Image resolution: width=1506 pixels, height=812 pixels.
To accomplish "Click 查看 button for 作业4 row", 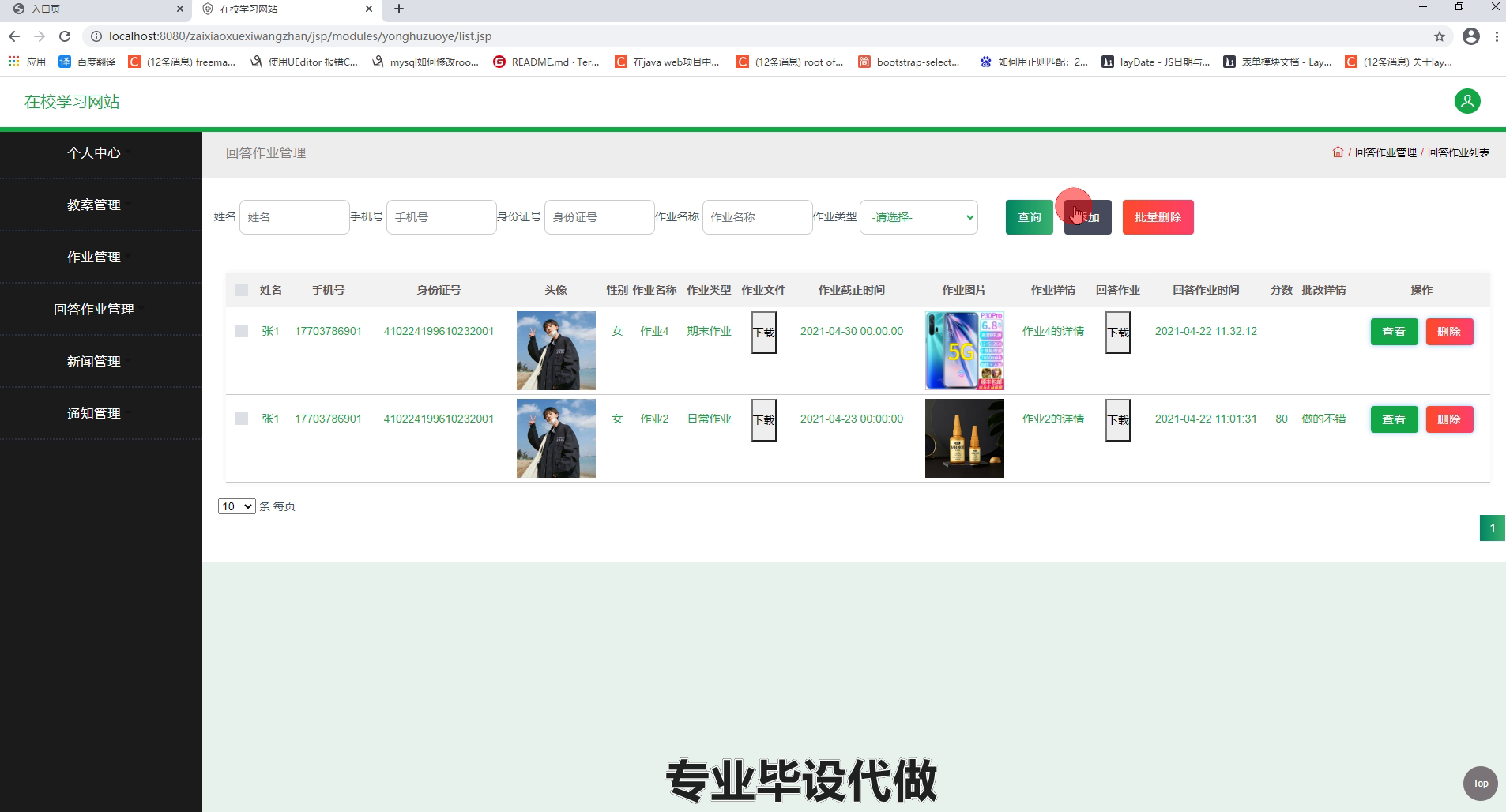I will [x=1394, y=332].
